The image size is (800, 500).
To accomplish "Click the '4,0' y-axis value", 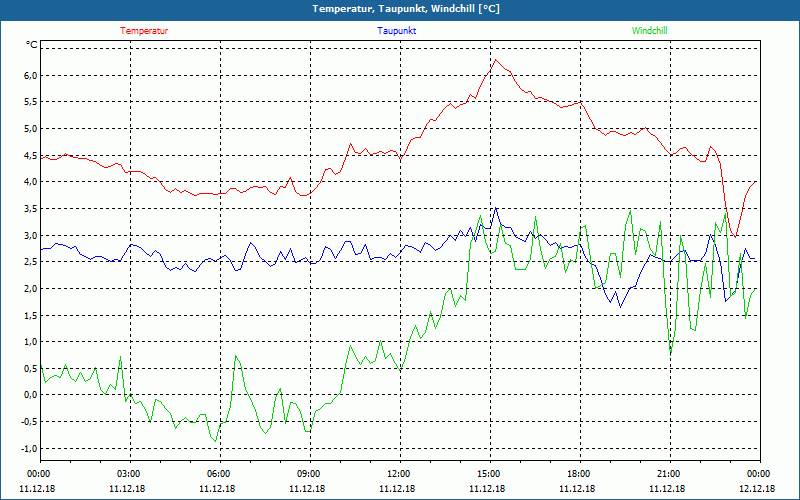I will click(31, 182).
